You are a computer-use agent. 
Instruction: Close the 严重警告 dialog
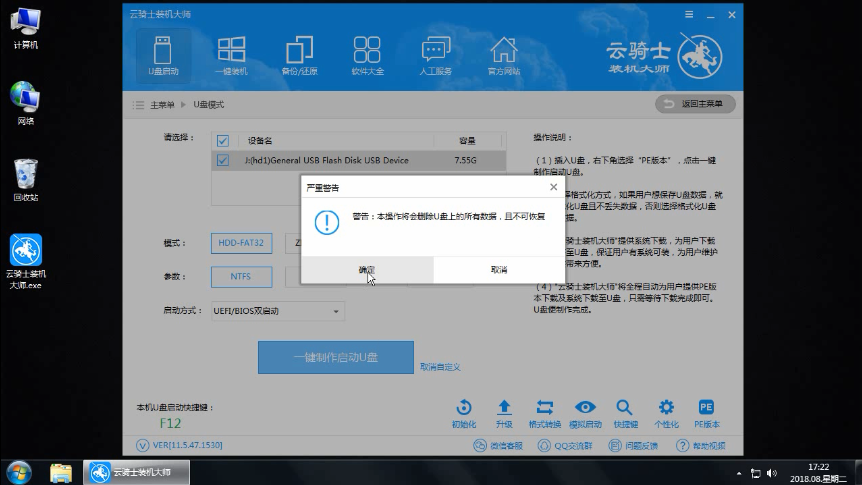[554, 187]
